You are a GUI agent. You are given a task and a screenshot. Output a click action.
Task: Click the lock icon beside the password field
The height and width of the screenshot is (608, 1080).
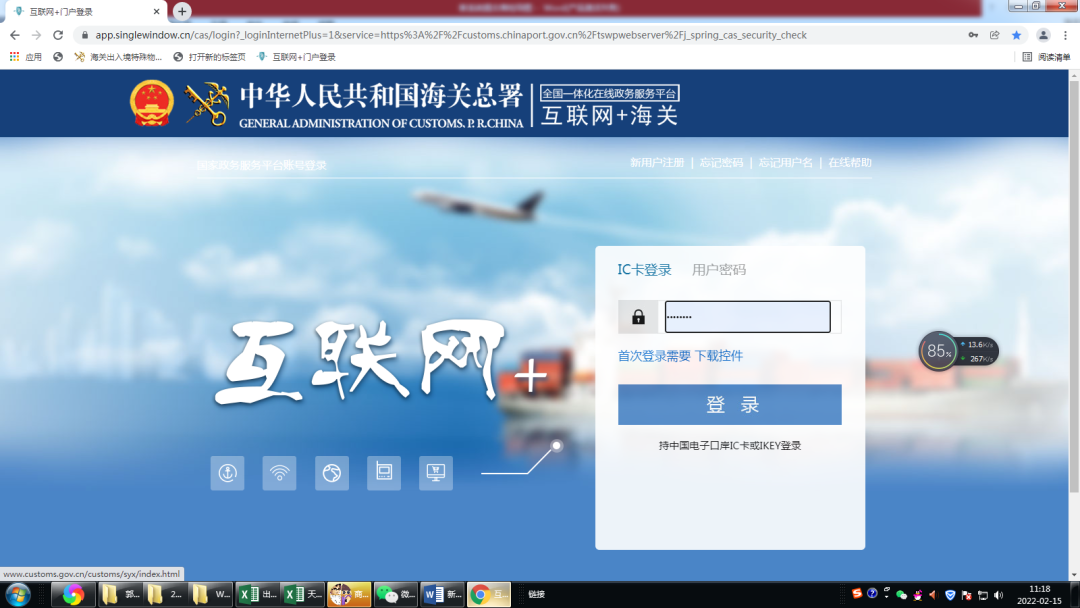tap(637, 316)
